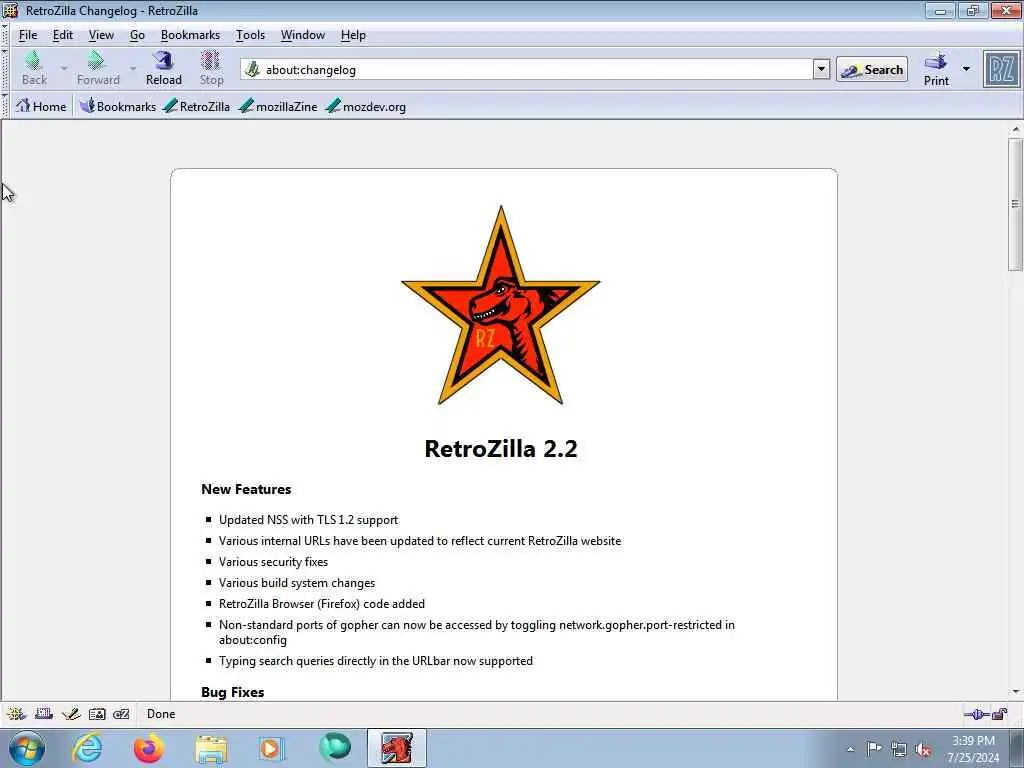Viewport: 1024px width, 768px height.
Task: Click the Search button next to URL bar
Action: 872,69
